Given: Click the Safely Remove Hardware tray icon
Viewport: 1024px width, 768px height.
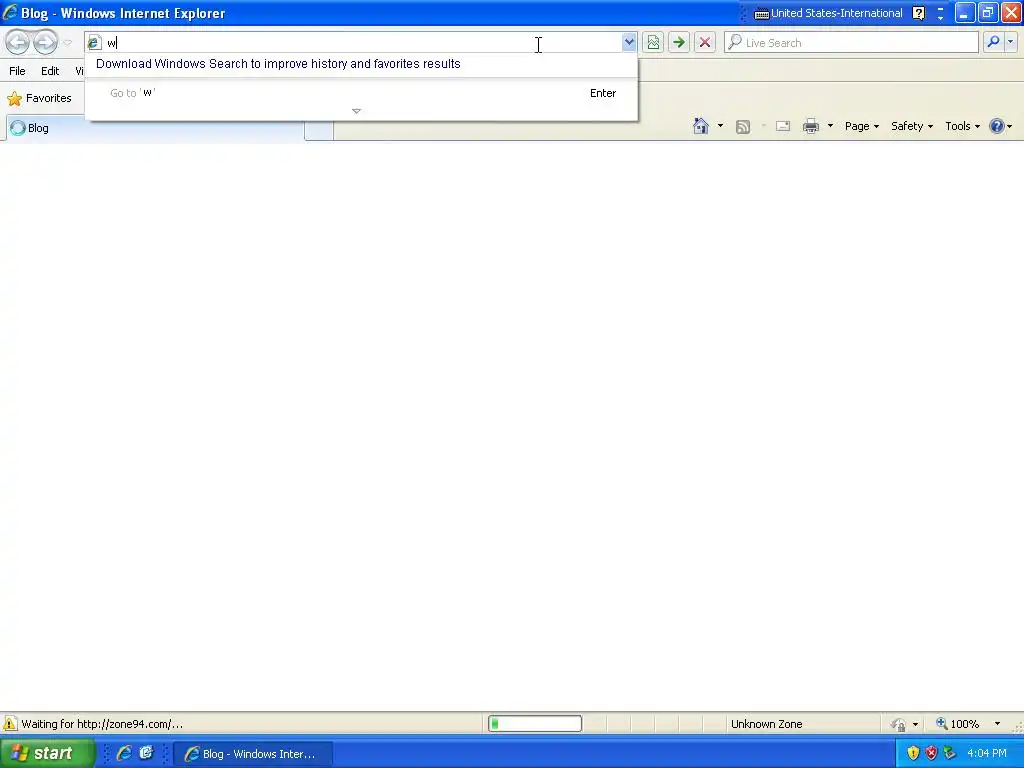Looking at the screenshot, I should coord(950,754).
